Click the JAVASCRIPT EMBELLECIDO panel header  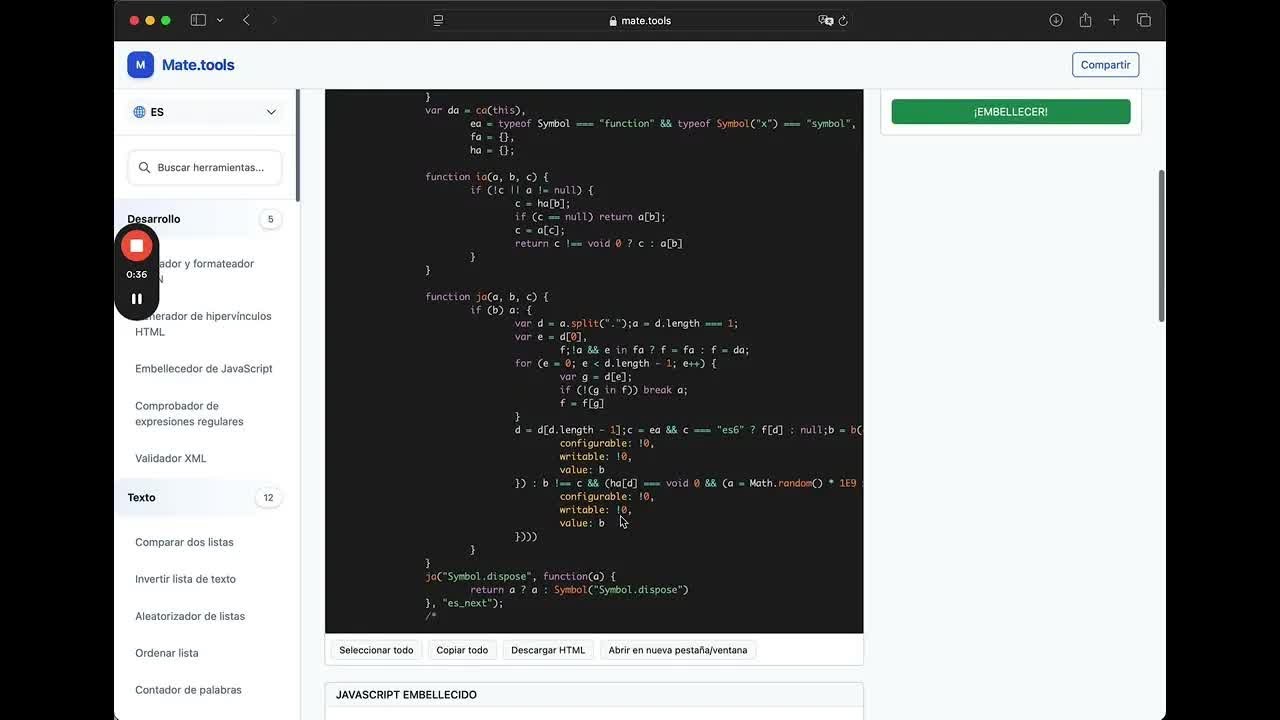coord(594,695)
